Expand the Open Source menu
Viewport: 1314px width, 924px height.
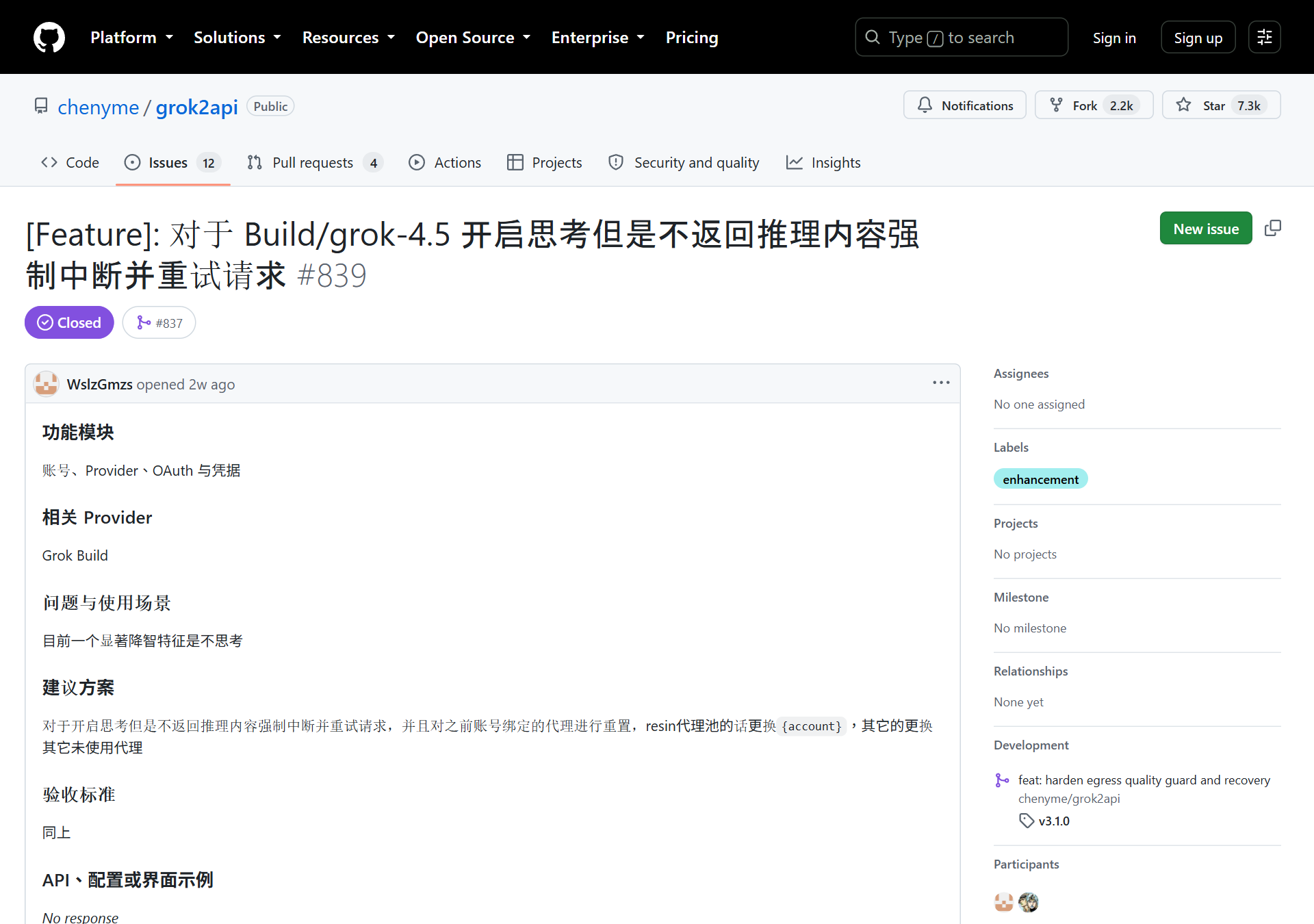(x=473, y=38)
